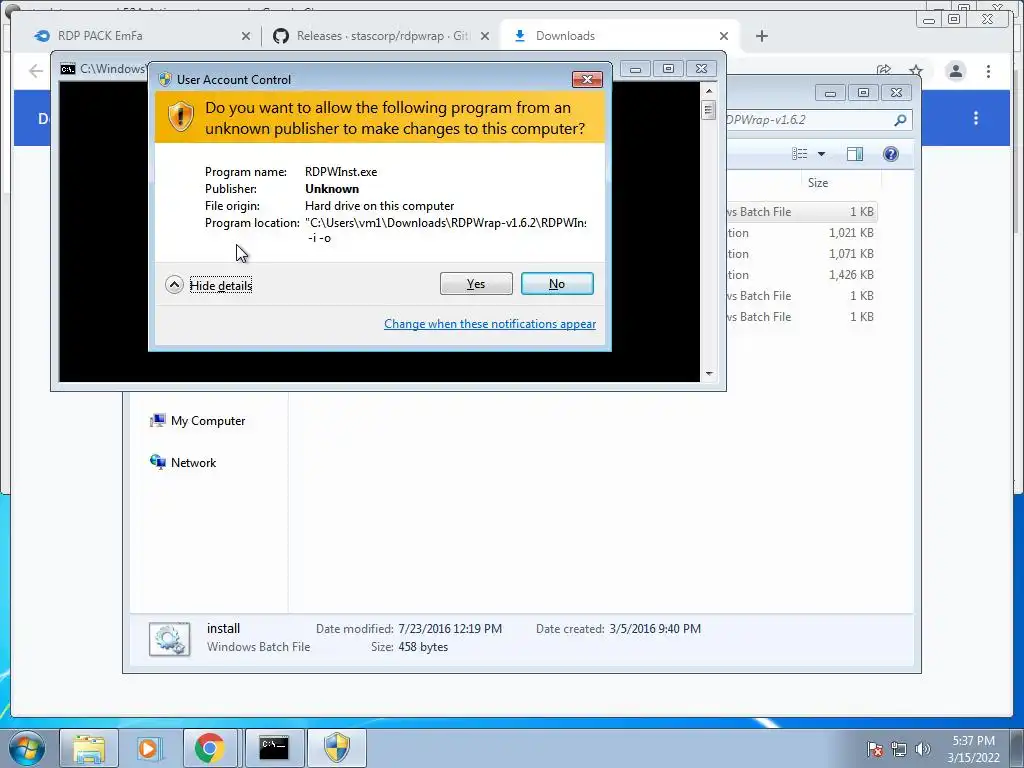1024x768 pixels.
Task: Select the file row sized 1,071 KB
Action: click(801, 254)
